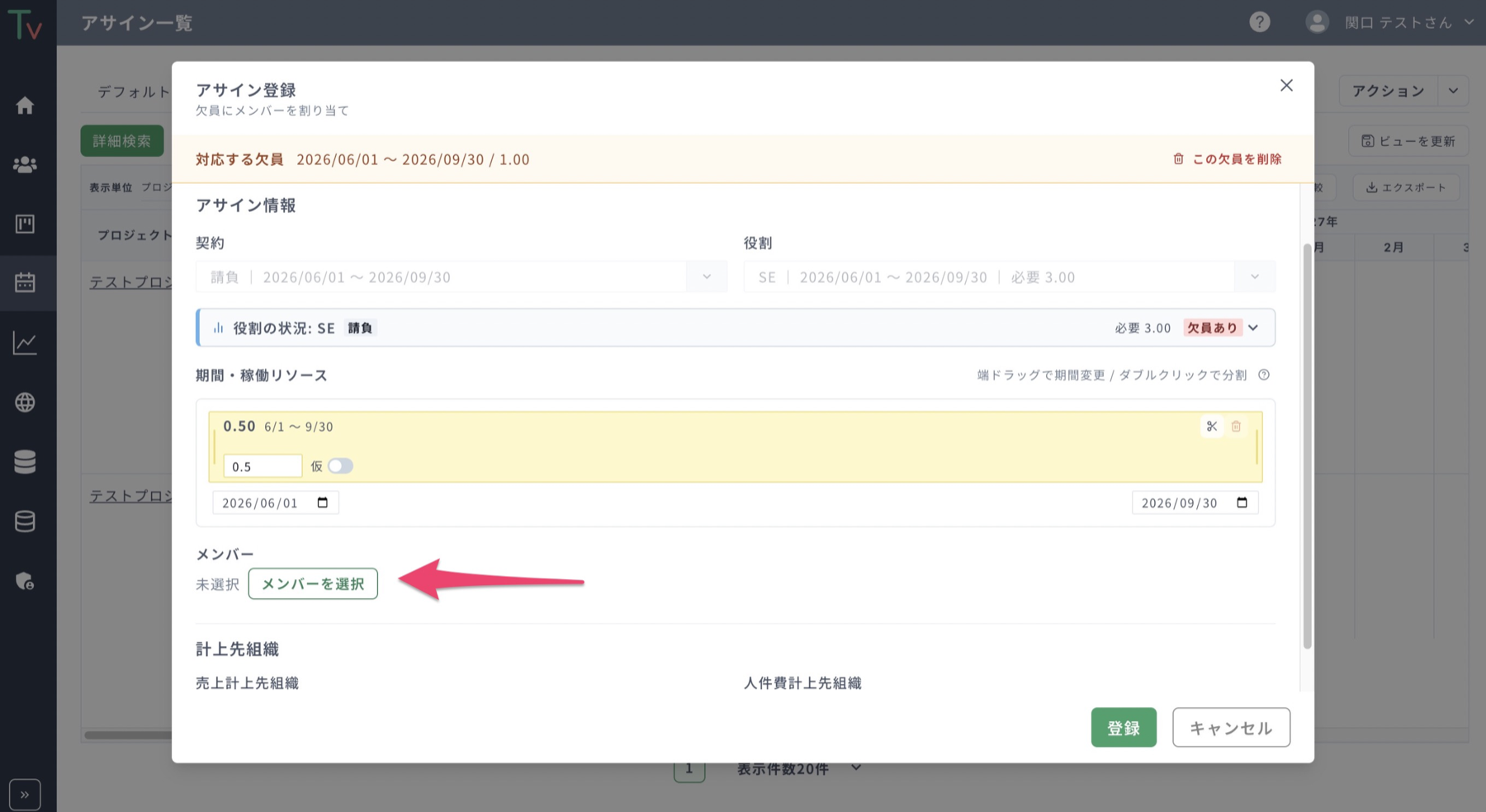Click the 対応する欠員 label text
This screenshot has height=812, width=1486.
239,159
